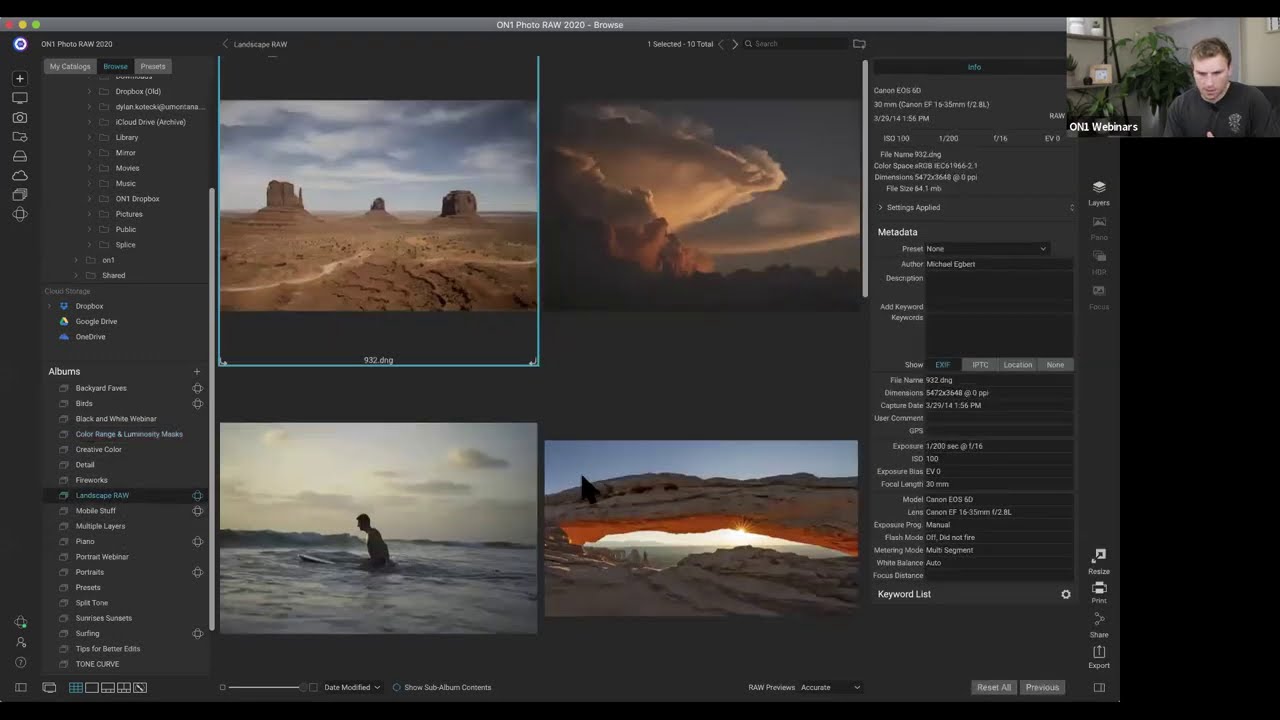The width and height of the screenshot is (1280, 720).
Task: Select the storm cloud photo thumbnail
Action: 701,205
